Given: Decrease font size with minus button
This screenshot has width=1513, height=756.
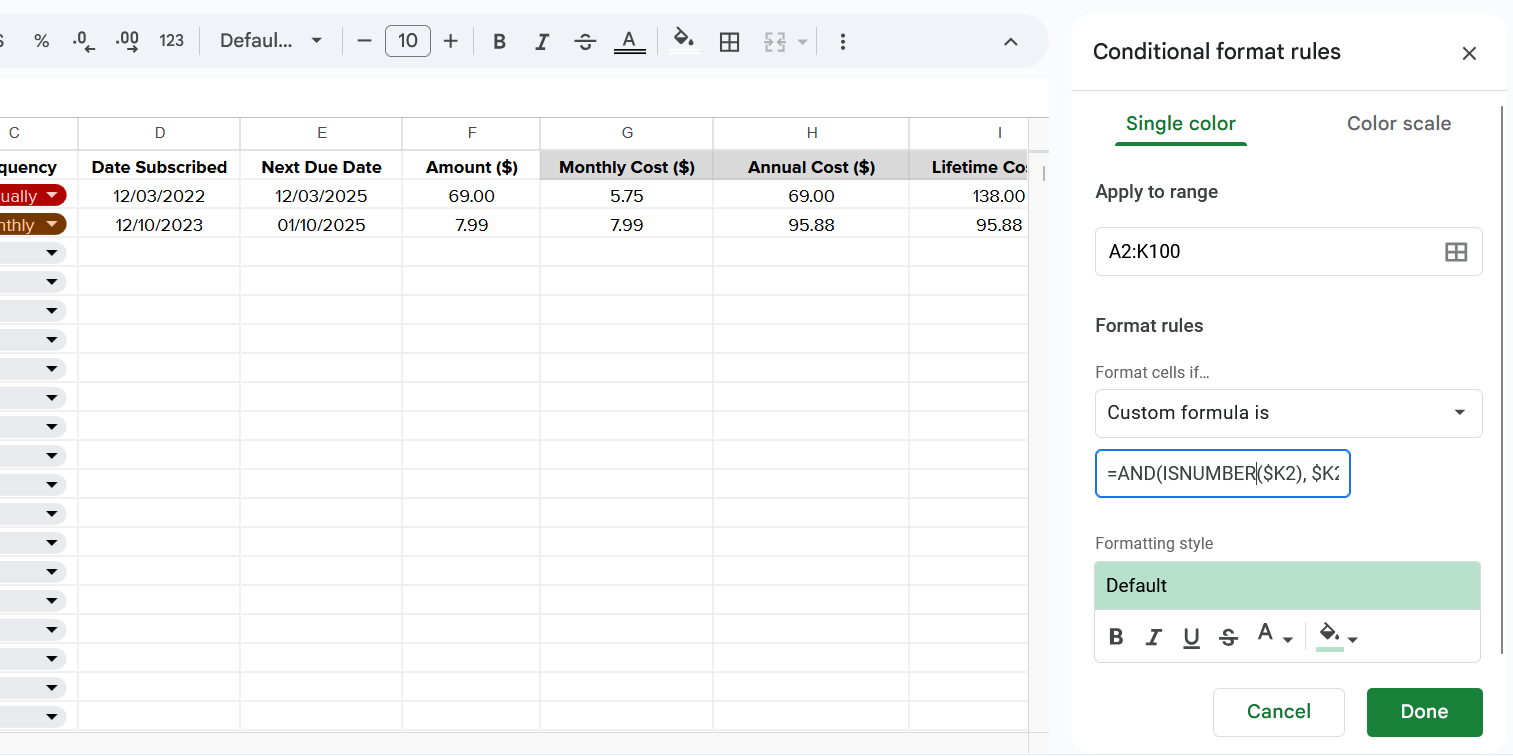Looking at the screenshot, I should (x=364, y=41).
